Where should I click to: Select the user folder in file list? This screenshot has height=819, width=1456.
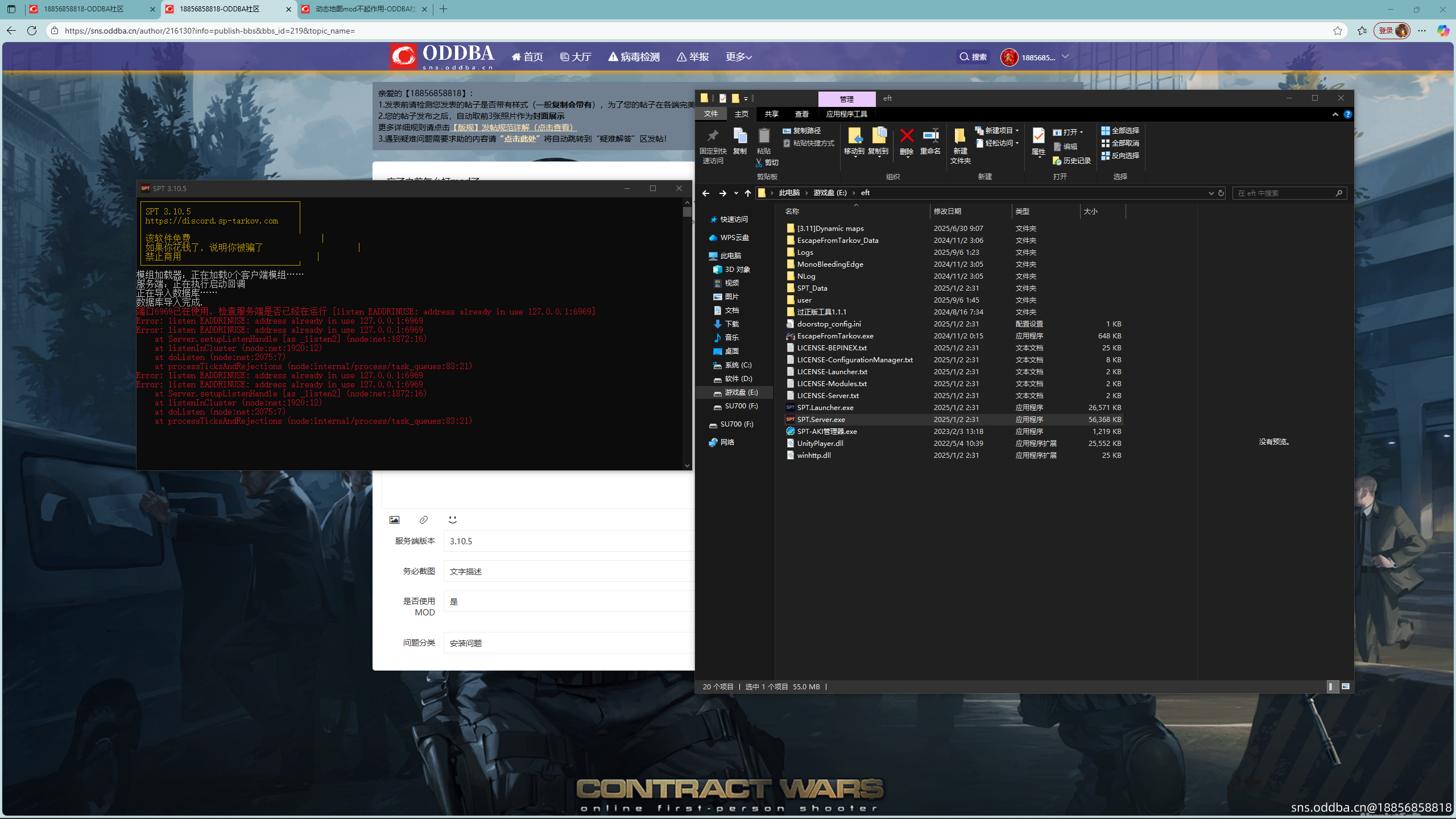[804, 300]
